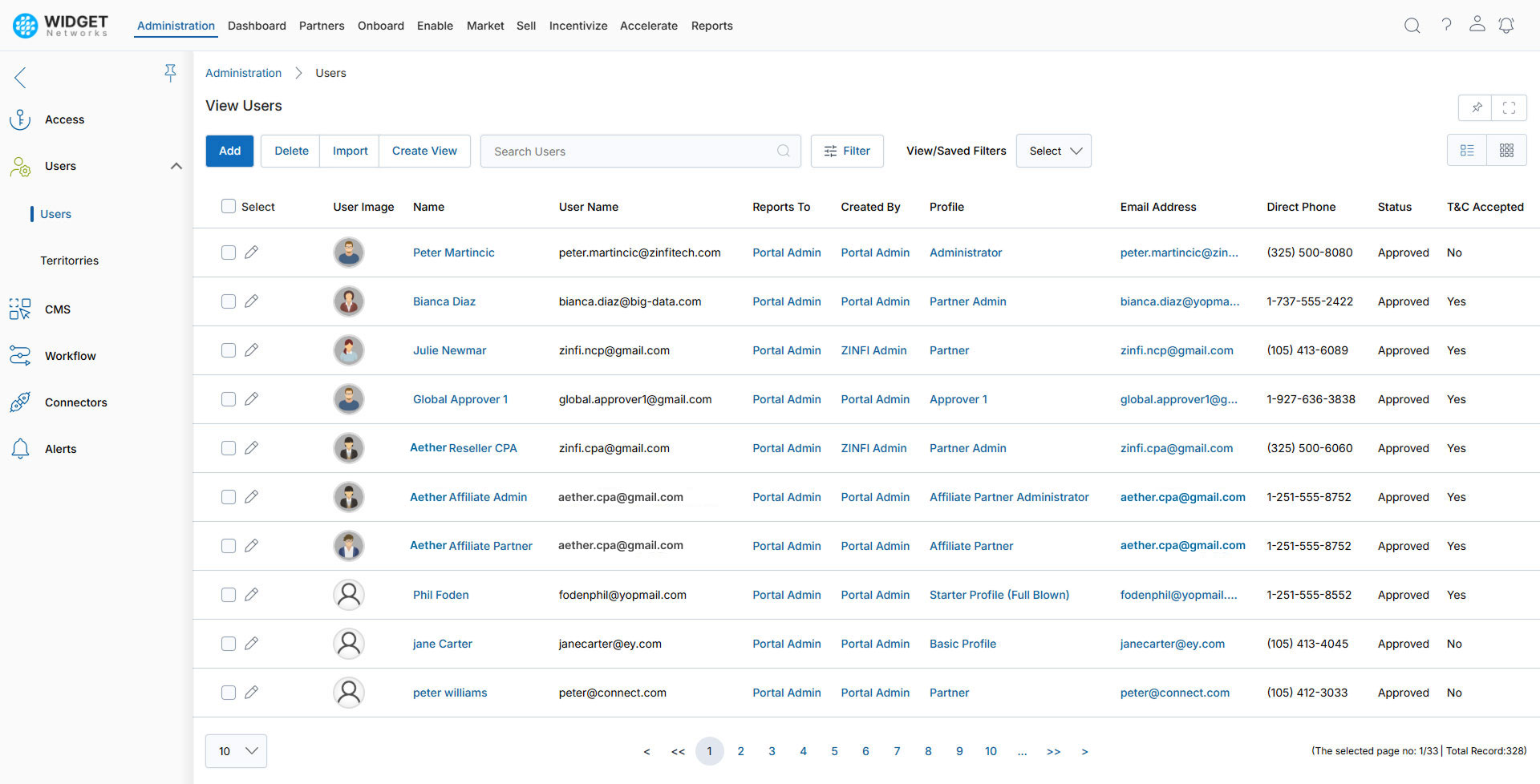Screen dimensions: 1540x784
Task: Switch to grid view layout icon
Action: pos(1506,150)
